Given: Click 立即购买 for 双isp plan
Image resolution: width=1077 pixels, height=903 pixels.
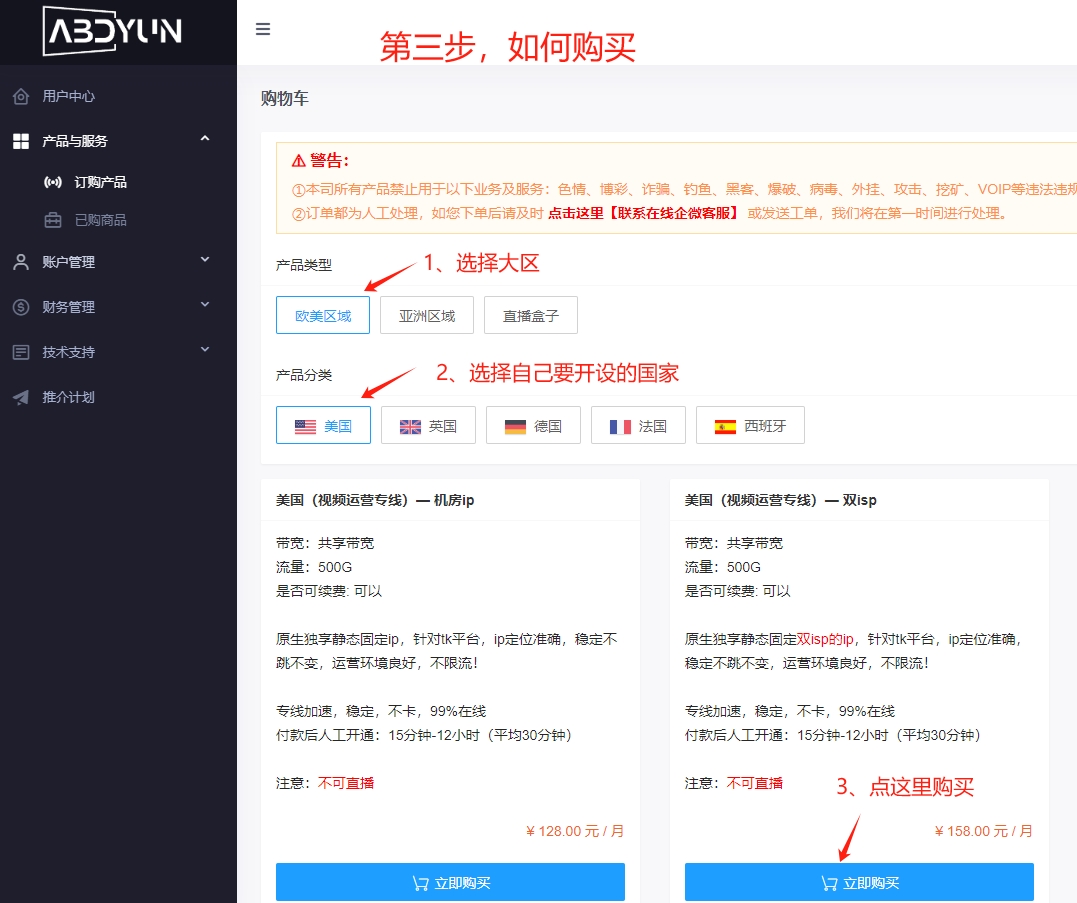Looking at the screenshot, I should [x=859, y=883].
